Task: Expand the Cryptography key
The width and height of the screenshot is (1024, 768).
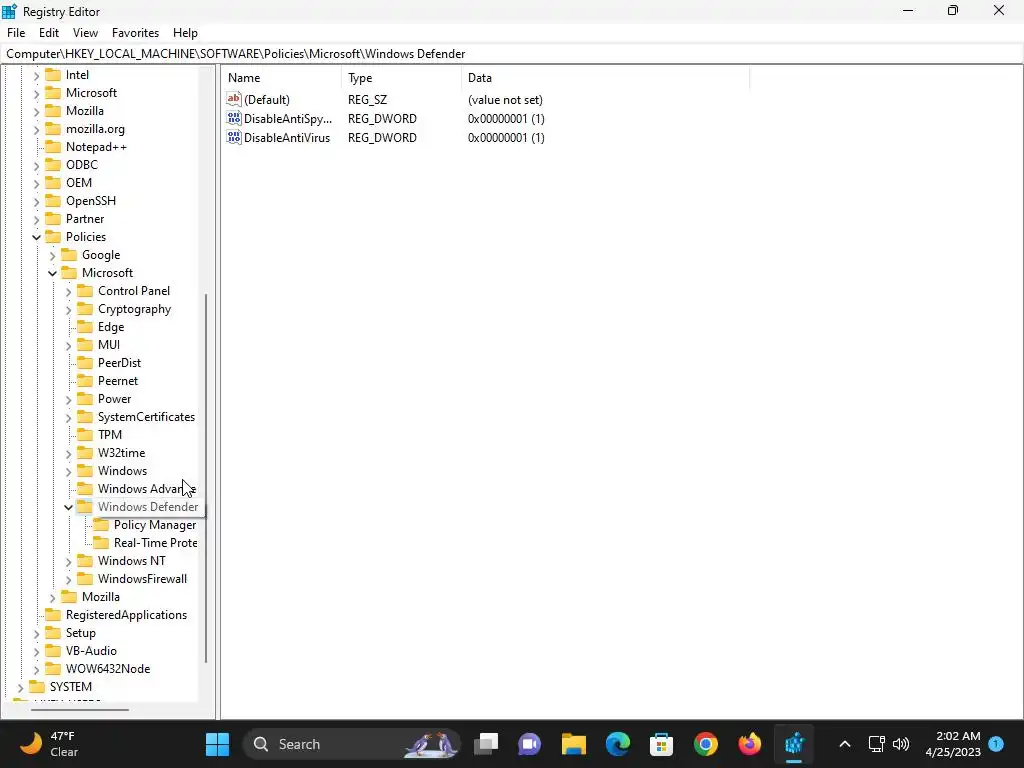Action: pos(69,310)
